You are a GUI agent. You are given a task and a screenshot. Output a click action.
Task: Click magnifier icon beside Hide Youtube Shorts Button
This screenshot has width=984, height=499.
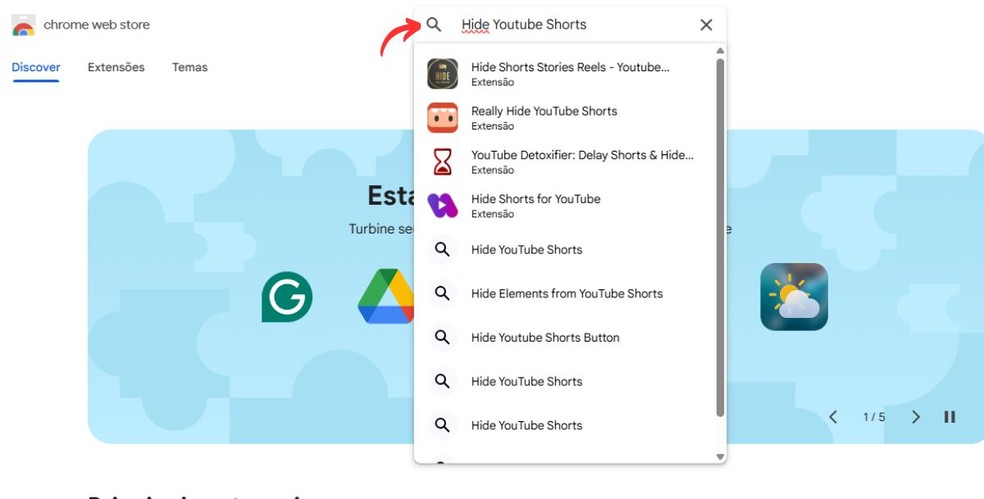coord(442,338)
